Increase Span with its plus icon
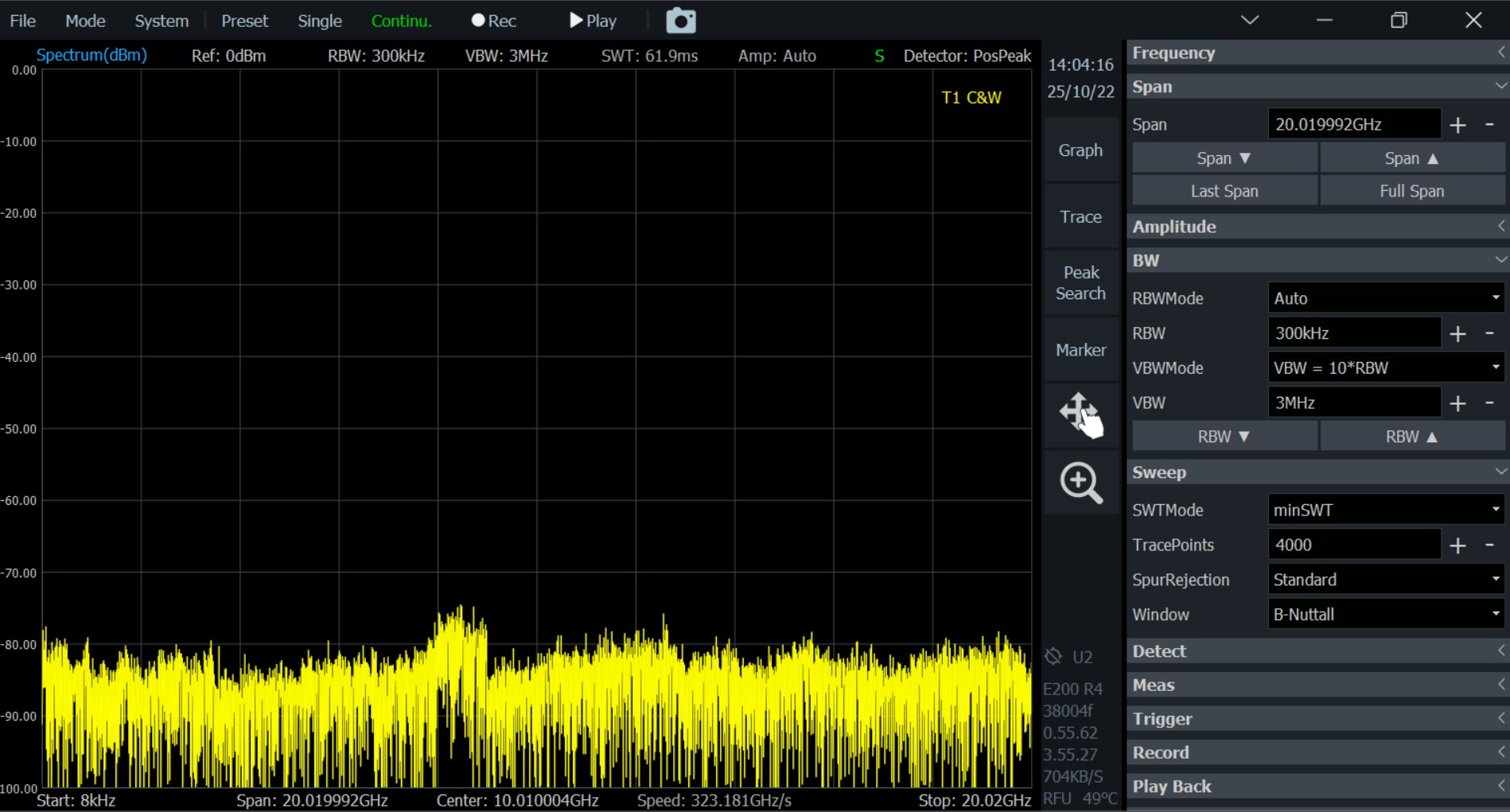The width and height of the screenshot is (1510, 812). (x=1457, y=125)
